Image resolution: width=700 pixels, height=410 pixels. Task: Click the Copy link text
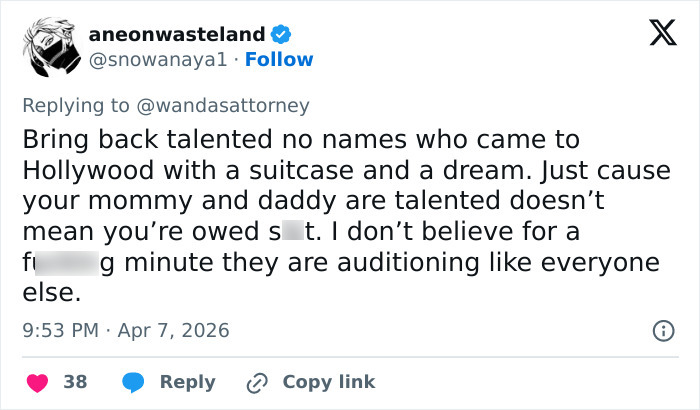329,382
